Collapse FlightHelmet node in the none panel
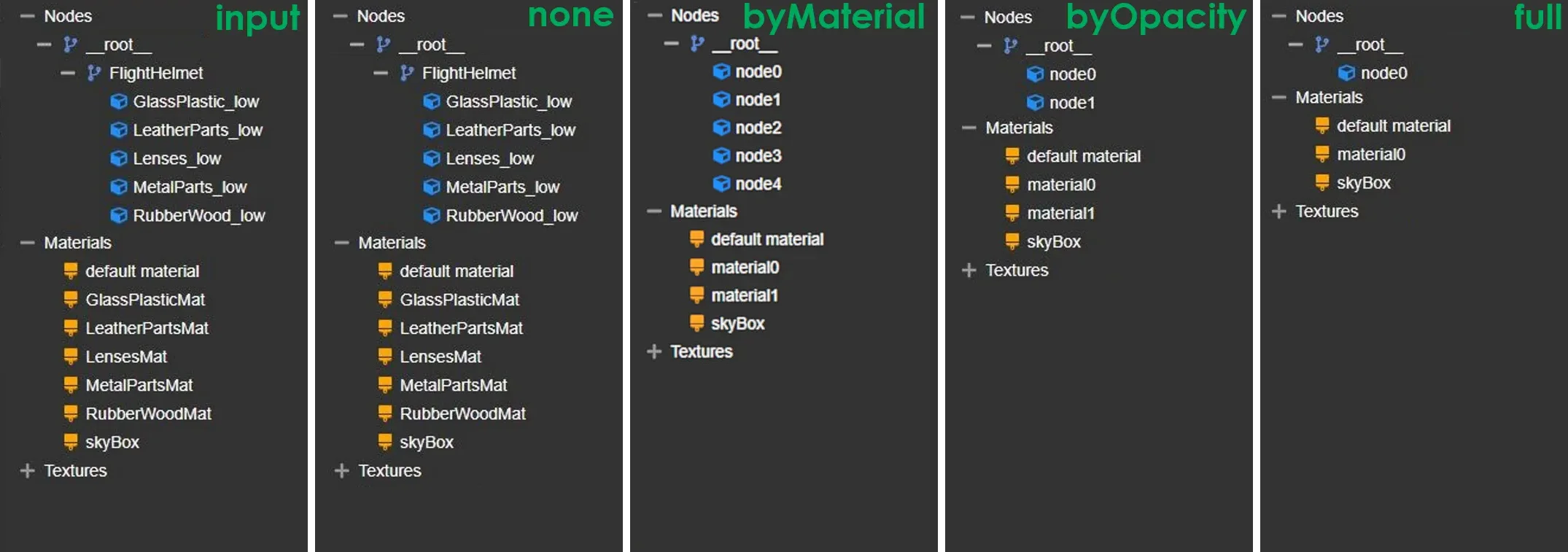1568x552 pixels. pos(380,73)
